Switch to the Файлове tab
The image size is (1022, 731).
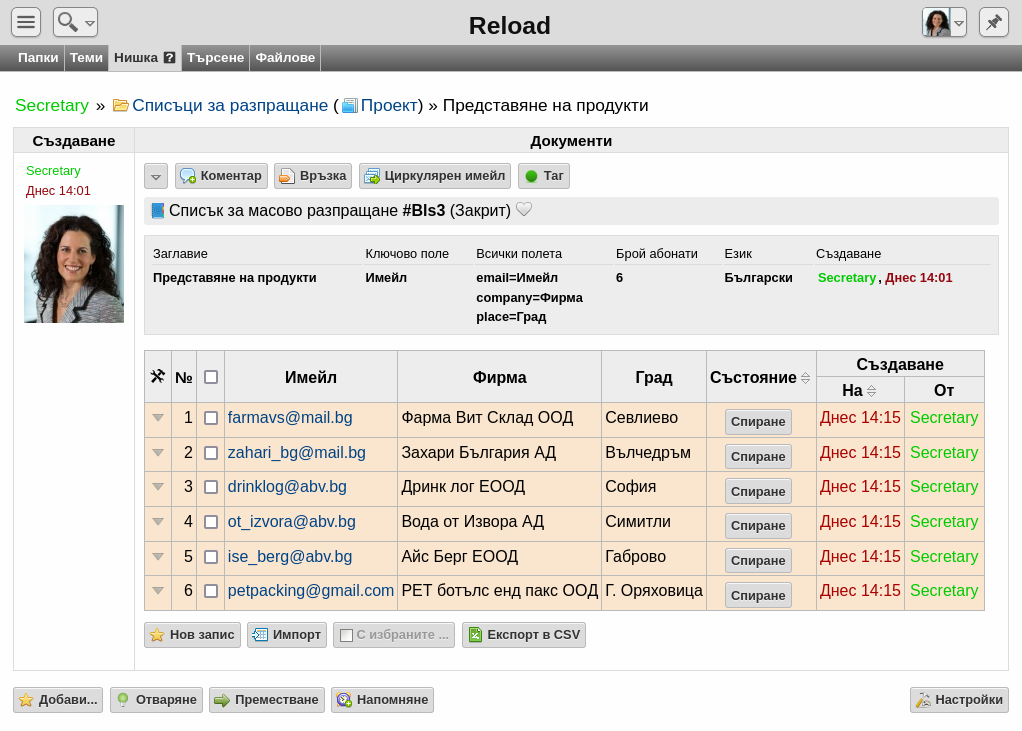pos(285,57)
